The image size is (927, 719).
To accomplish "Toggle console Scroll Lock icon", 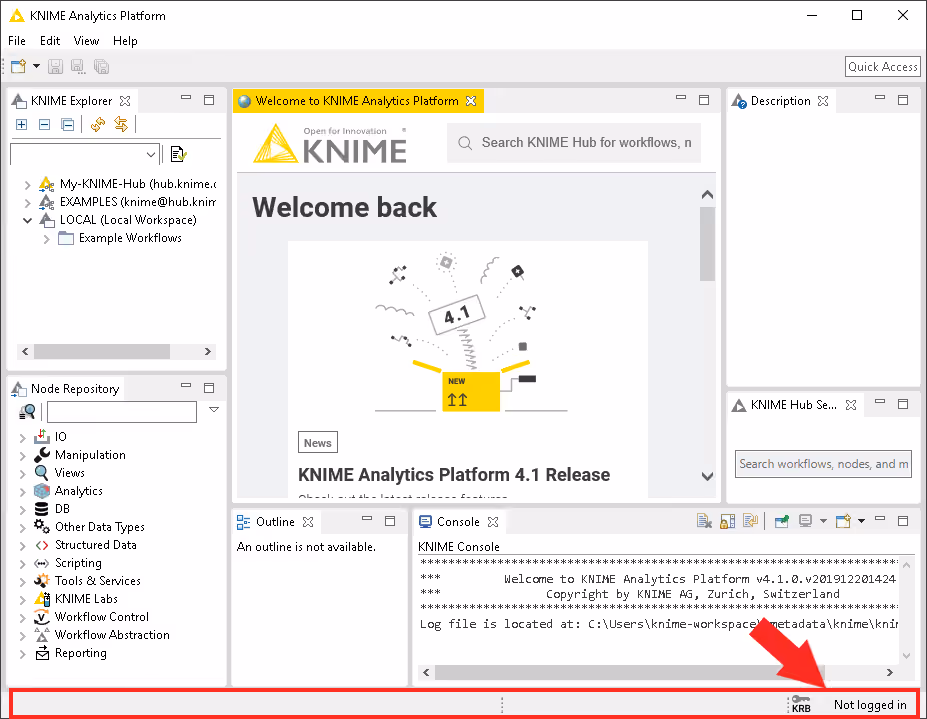I will tap(727, 520).
